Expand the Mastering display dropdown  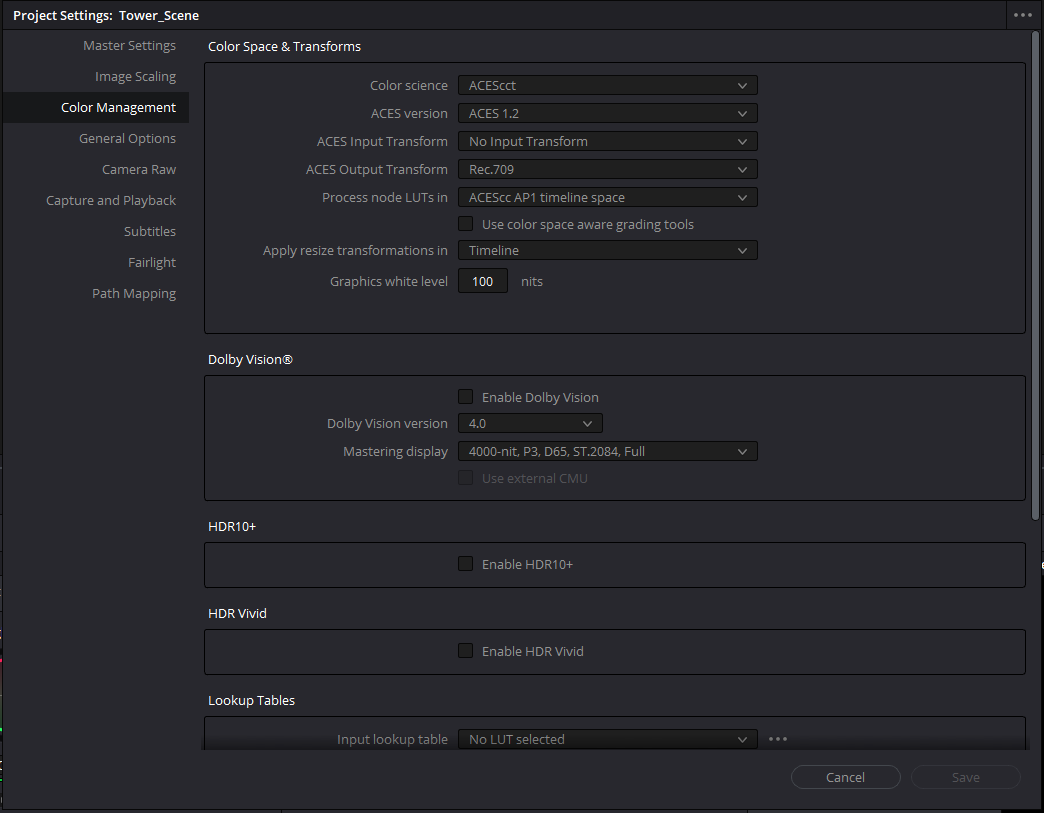click(x=607, y=452)
